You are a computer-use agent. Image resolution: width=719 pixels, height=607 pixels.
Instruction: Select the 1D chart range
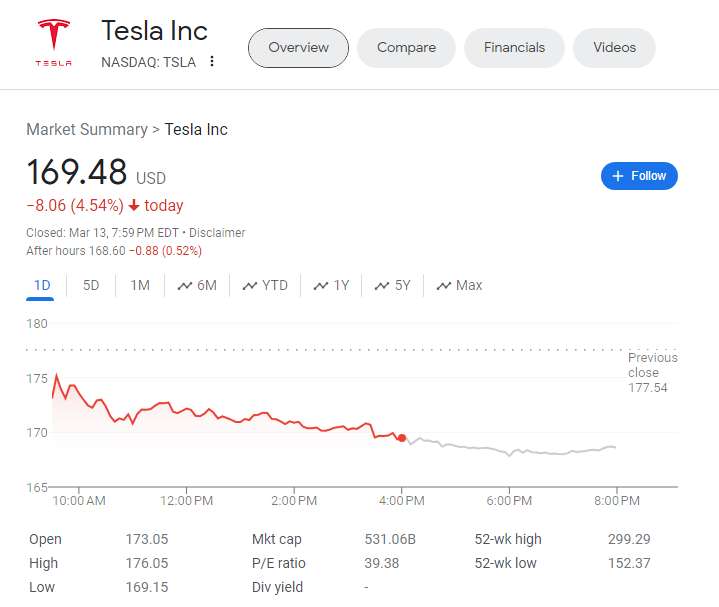[42, 285]
